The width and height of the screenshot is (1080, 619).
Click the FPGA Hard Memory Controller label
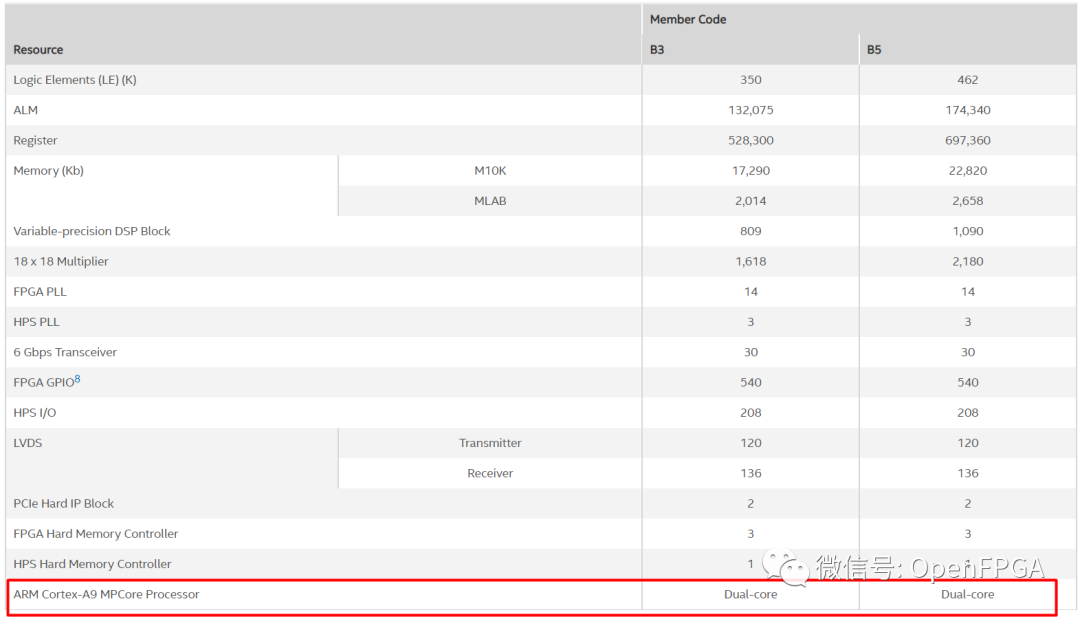[x=95, y=534]
